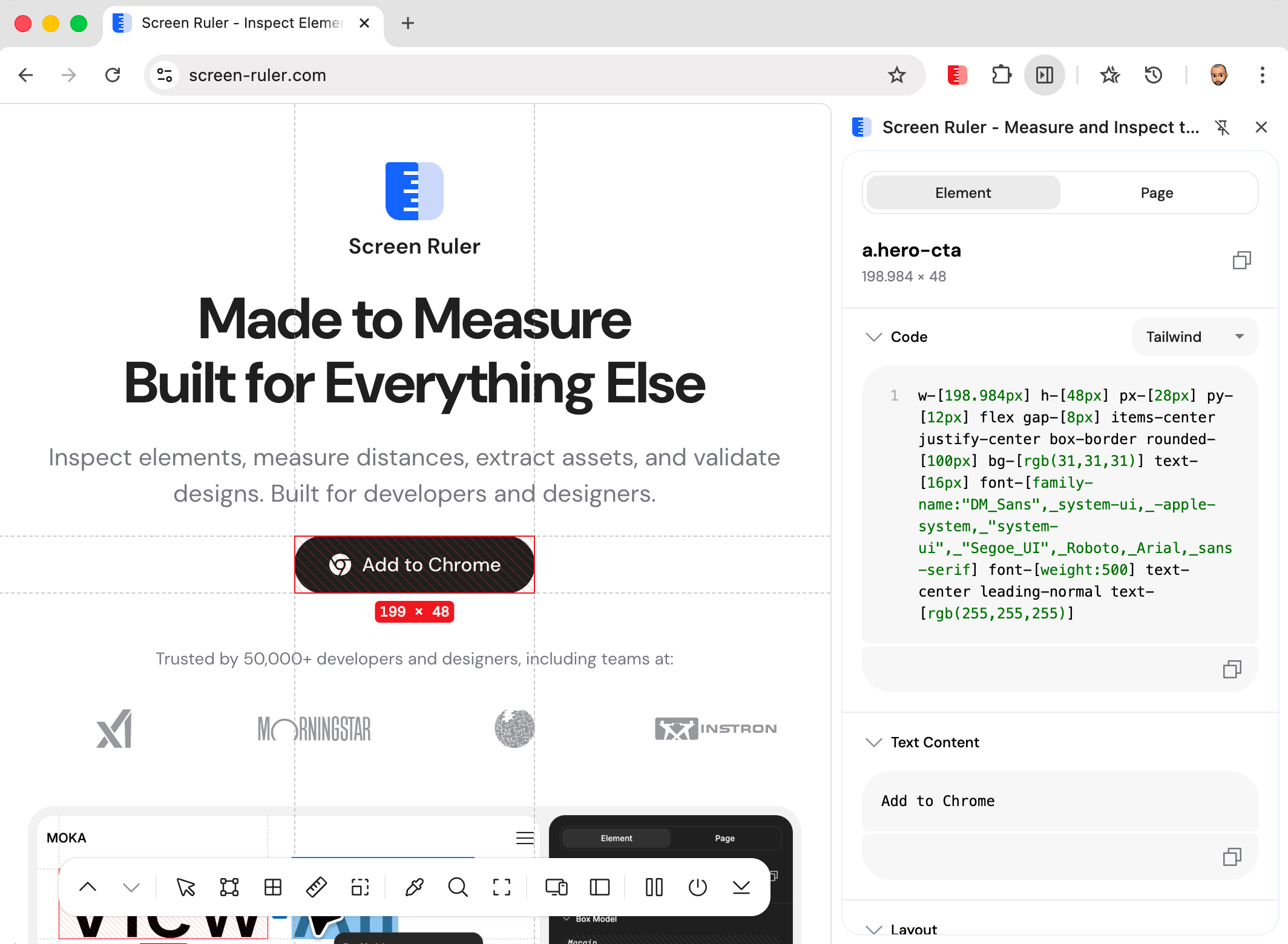Open the Tailwind code format dropdown
Viewport: 1288px width, 944px height.
1195,336
